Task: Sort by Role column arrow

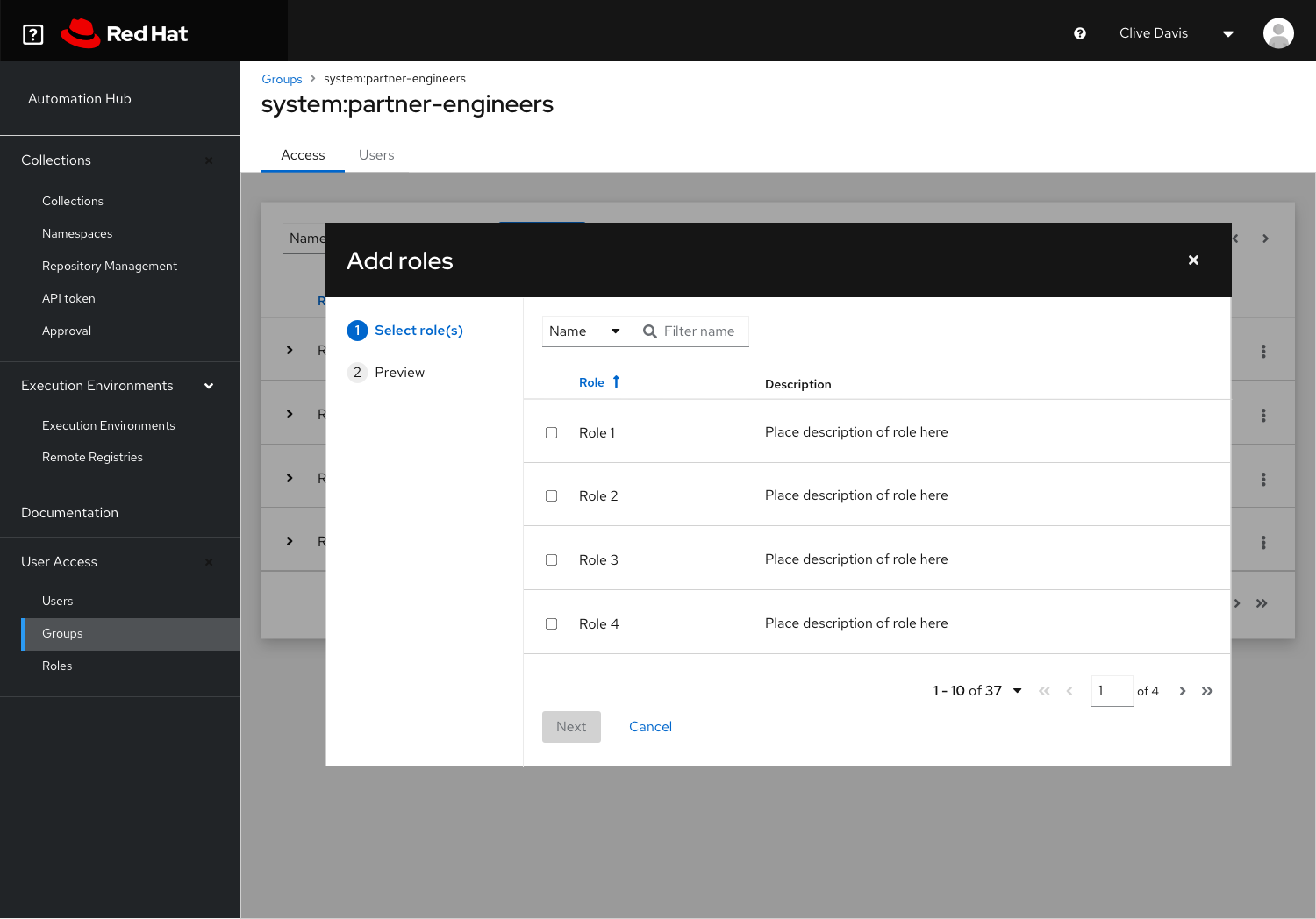Action: click(616, 381)
